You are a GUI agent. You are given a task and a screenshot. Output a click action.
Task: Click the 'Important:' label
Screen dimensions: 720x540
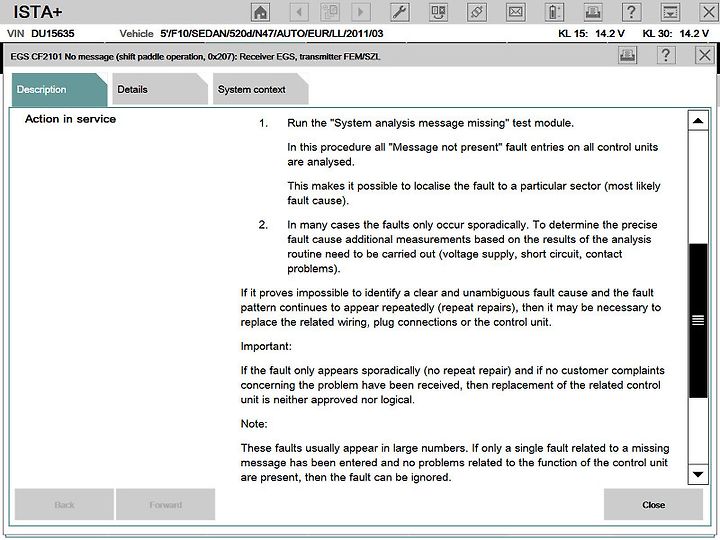click(x=266, y=346)
